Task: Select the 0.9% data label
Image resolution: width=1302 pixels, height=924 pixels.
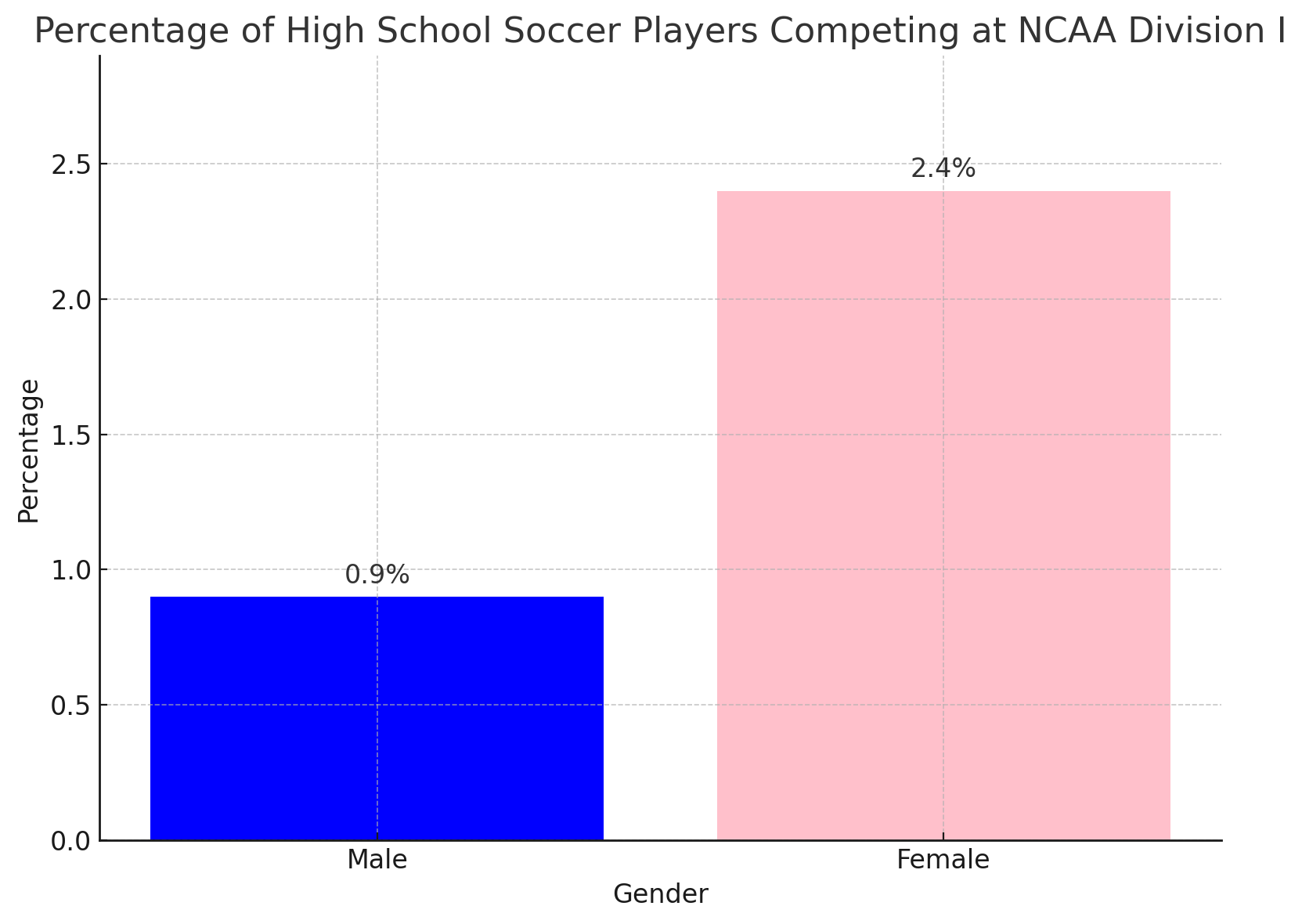Action: (x=377, y=575)
